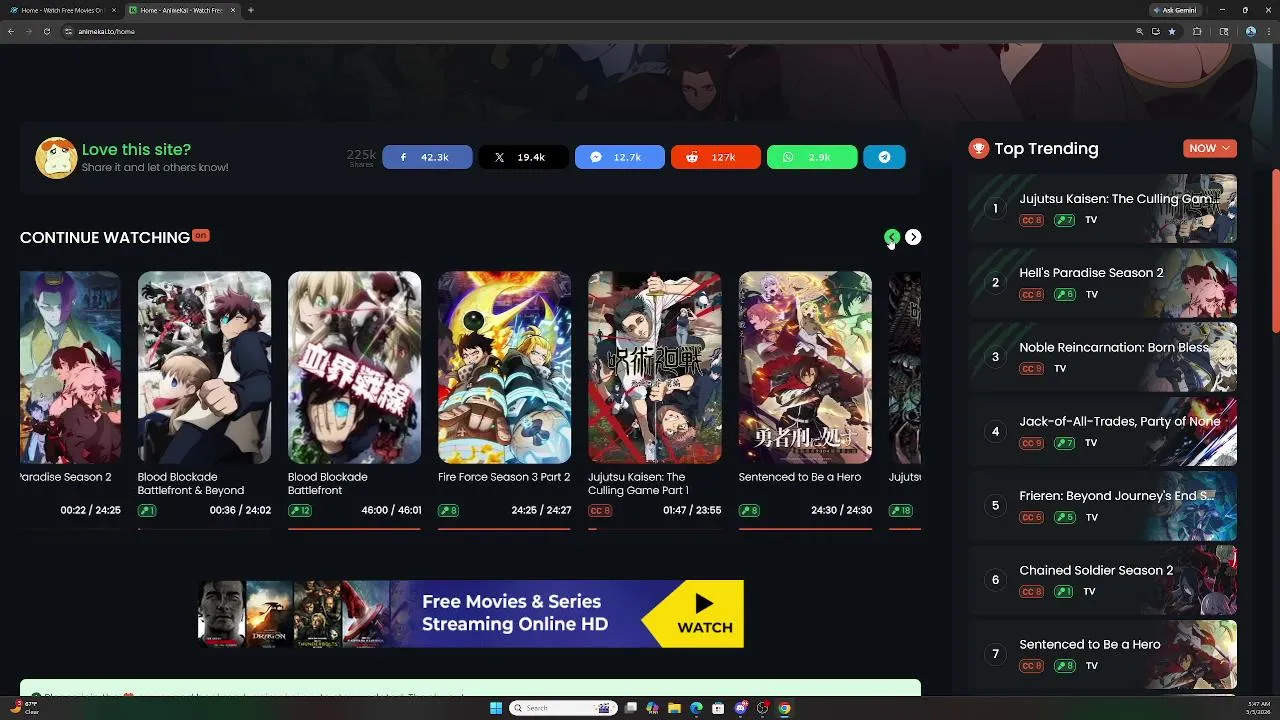Open Windows Start menu
Viewport: 1280px width, 720px height.
click(495, 708)
